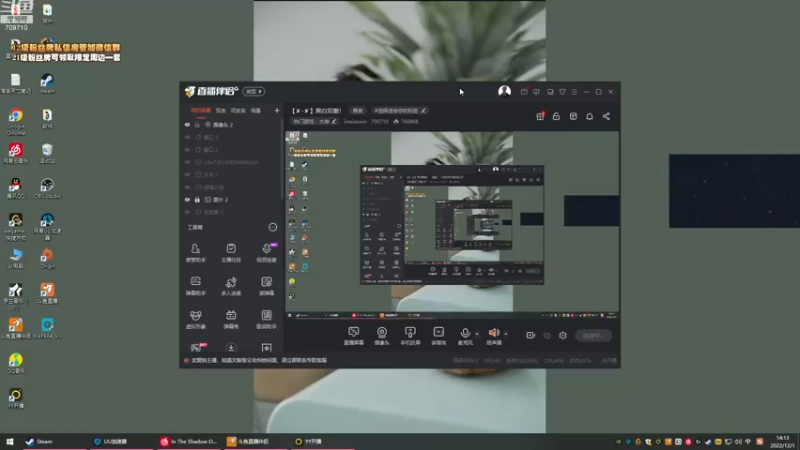Click the start live button at bottom right
This screenshot has width=800, height=450.
[593, 335]
